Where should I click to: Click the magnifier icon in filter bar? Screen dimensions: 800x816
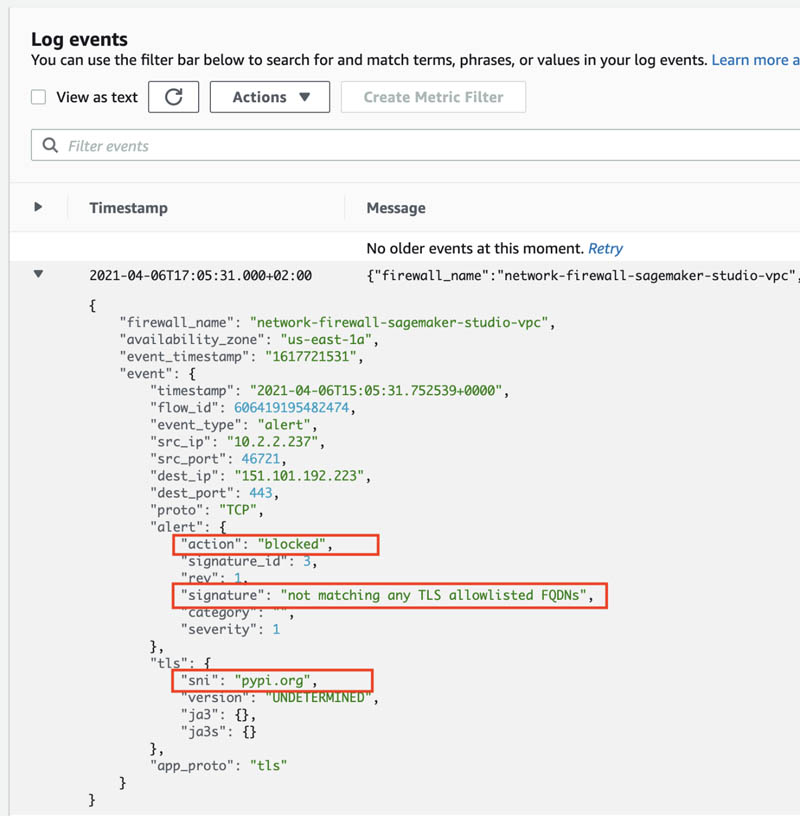click(50, 145)
